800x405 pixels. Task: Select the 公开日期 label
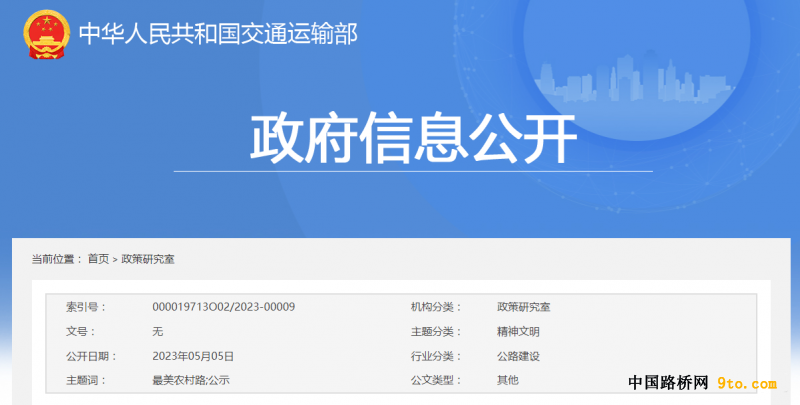coord(91,356)
